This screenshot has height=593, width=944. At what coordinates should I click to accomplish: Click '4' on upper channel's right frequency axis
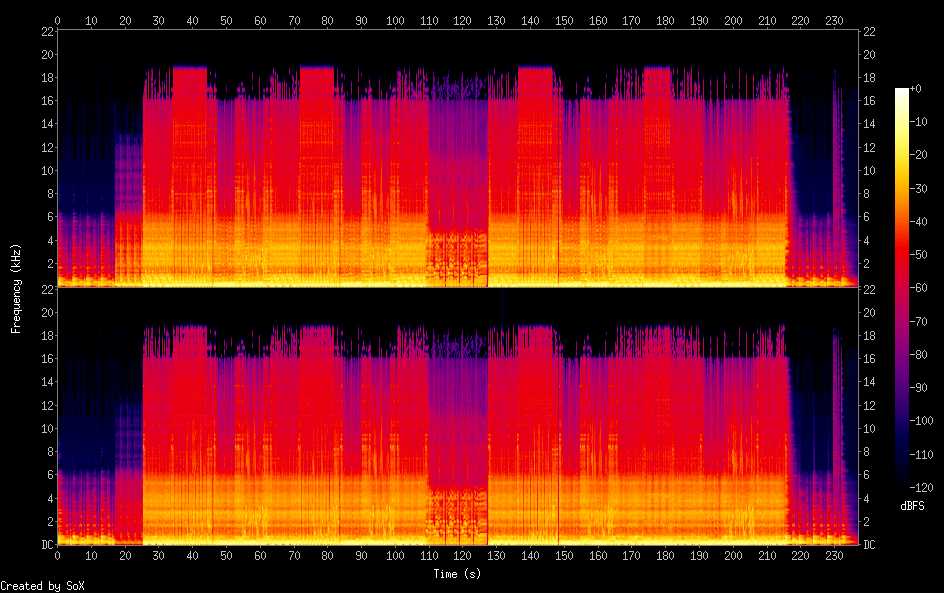[x=866, y=241]
